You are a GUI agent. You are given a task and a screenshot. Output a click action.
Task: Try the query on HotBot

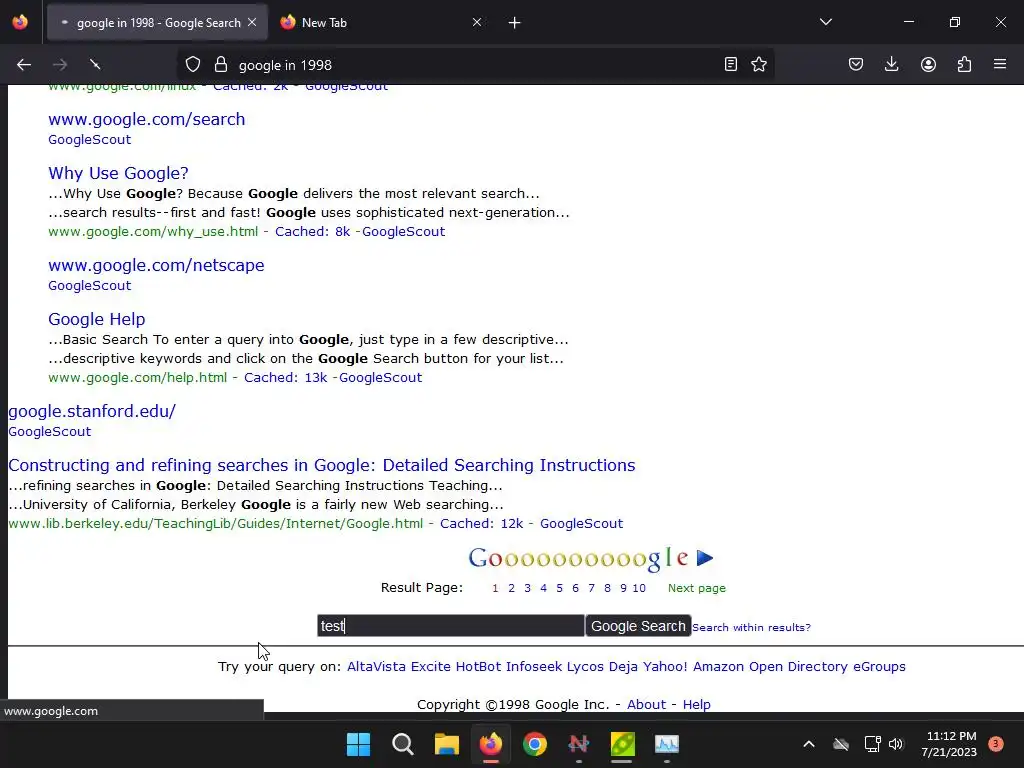point(478,667)
